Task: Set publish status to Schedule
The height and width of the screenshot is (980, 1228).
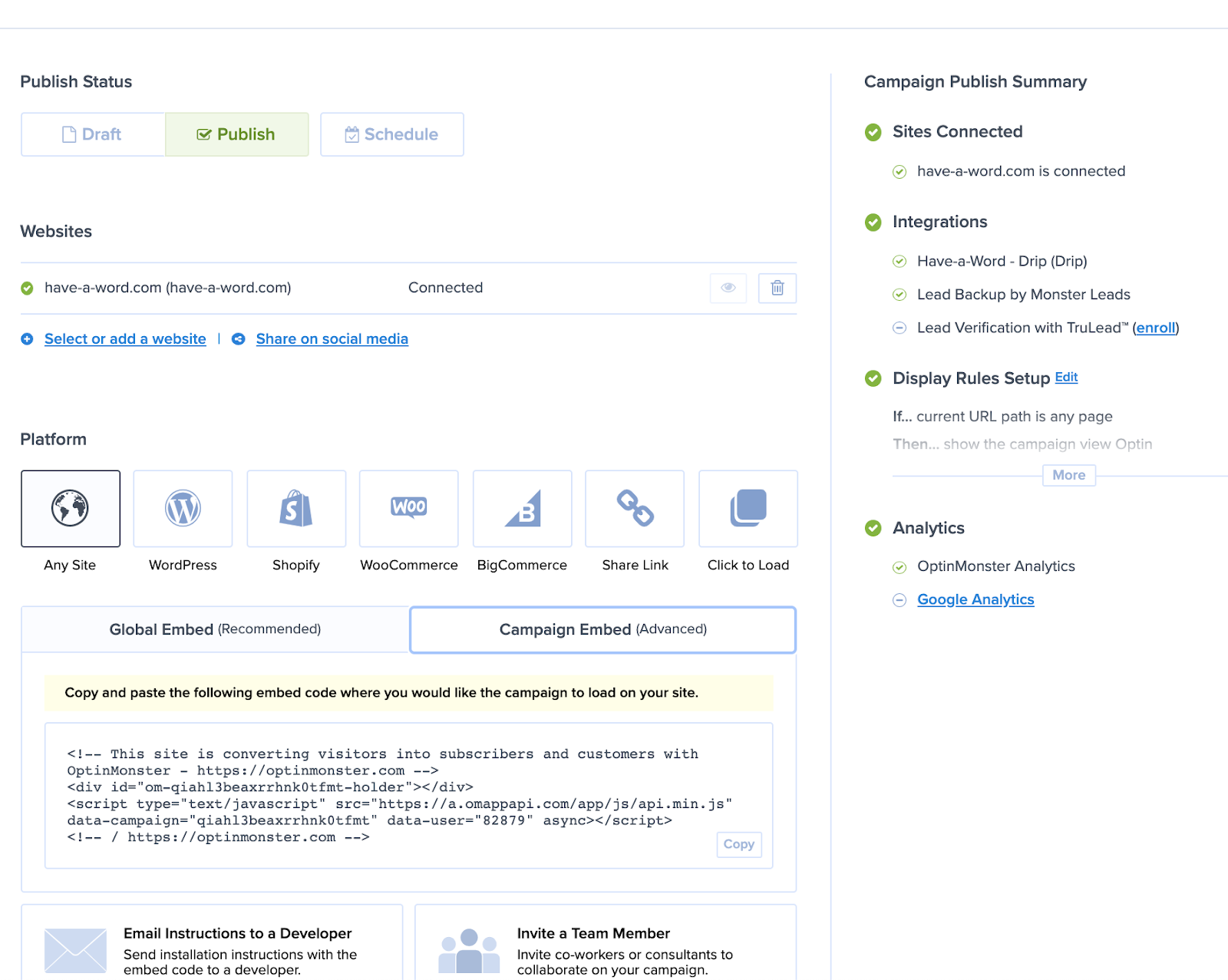Action: pyautogui.click(x=392, y=134)
